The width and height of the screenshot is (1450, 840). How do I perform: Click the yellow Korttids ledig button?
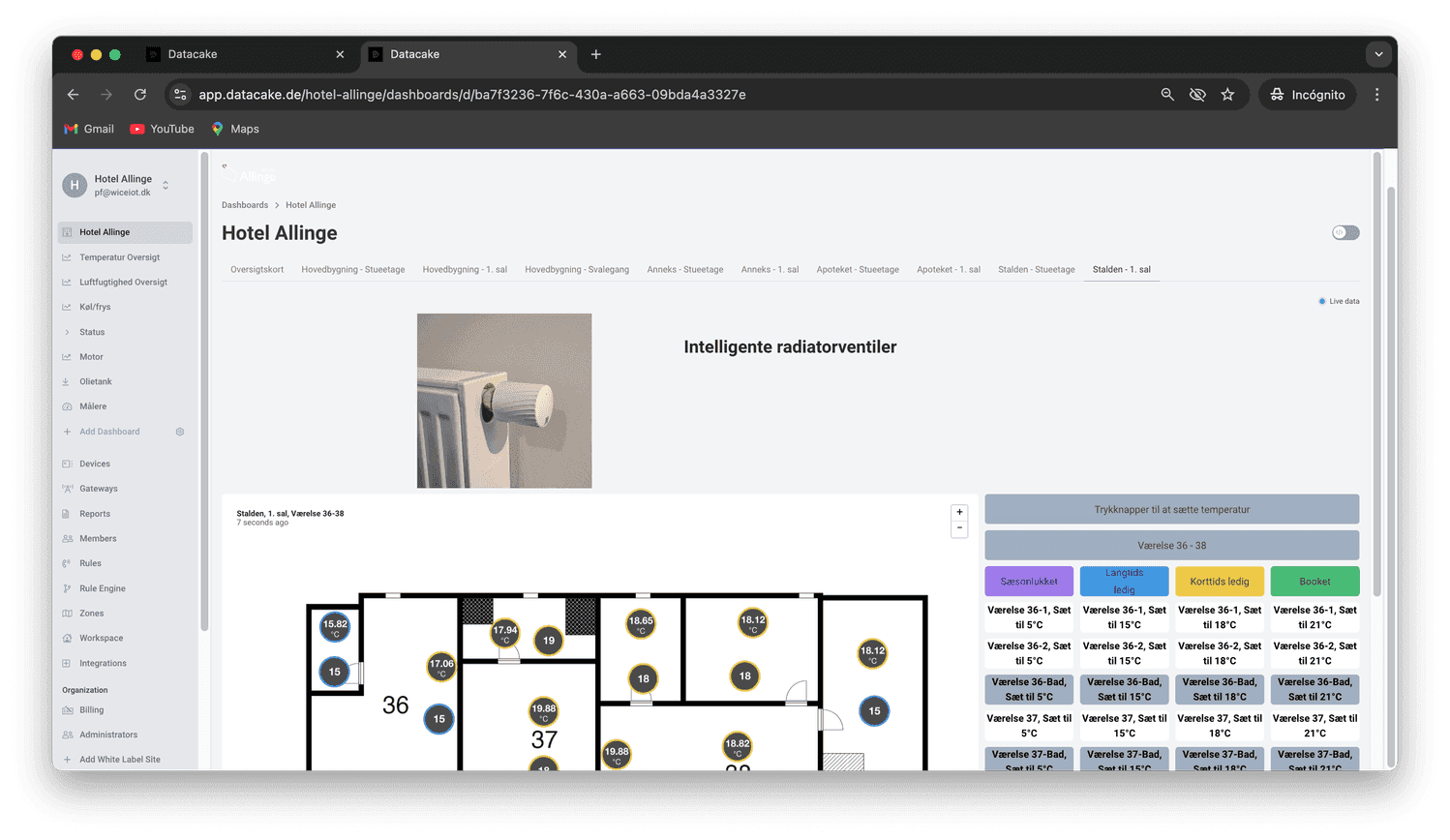pyautogui.click(x=1220, y=582)
